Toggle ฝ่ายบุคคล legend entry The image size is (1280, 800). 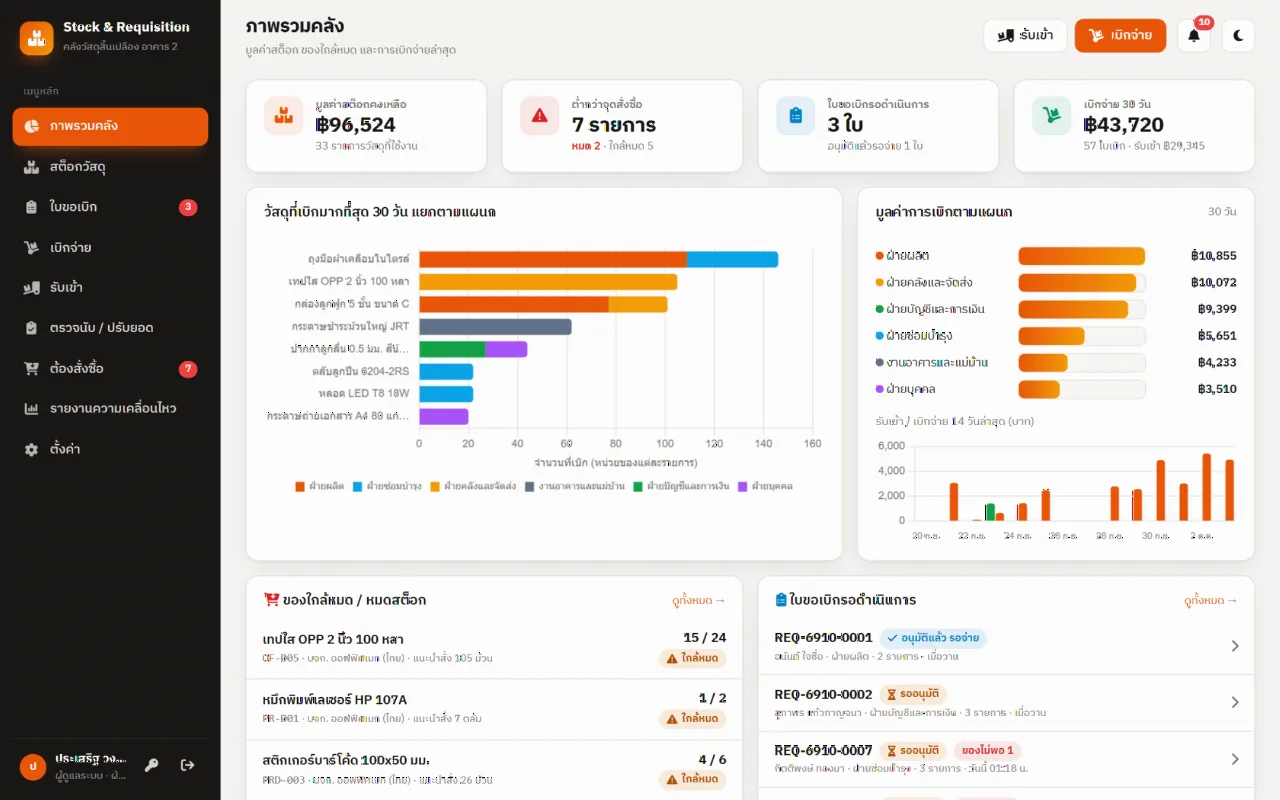[x=765, y=486]
